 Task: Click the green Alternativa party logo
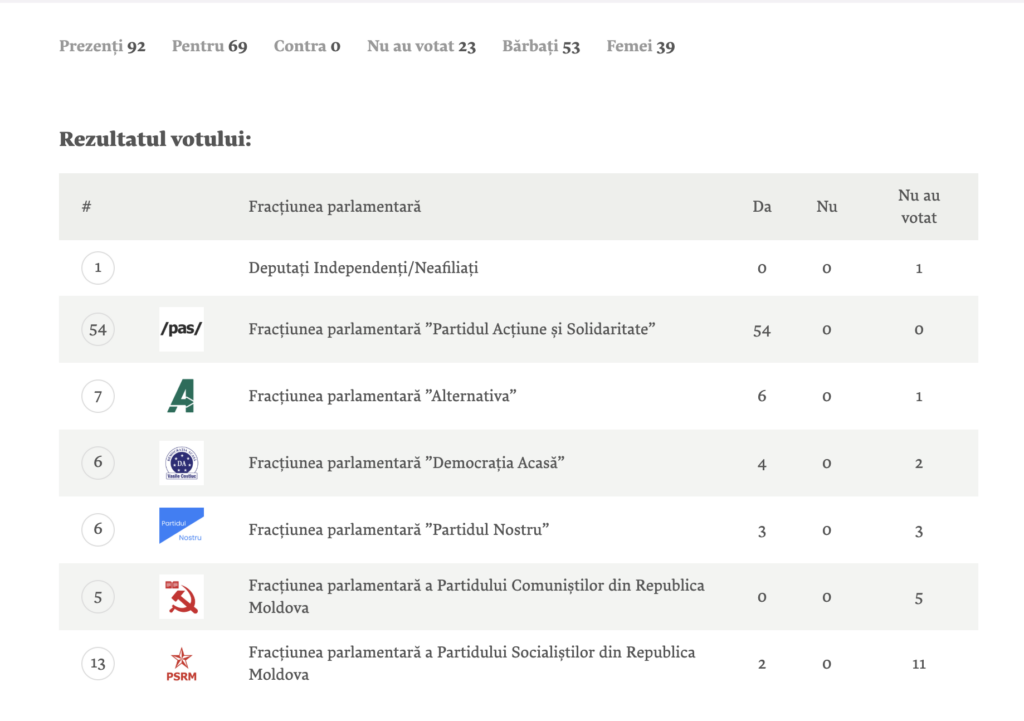(x=181, y=396)
